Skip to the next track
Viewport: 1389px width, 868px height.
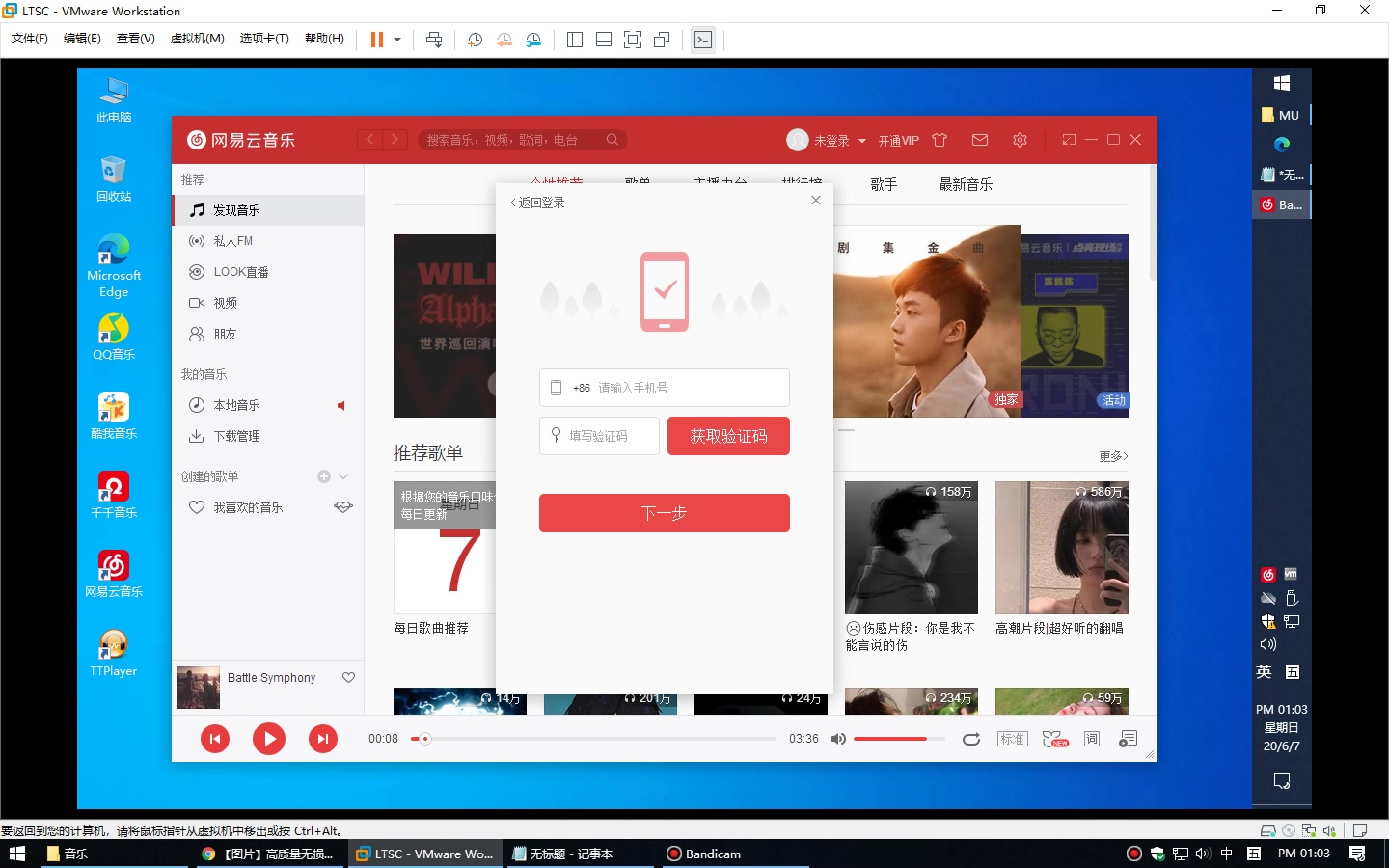pyautogui.click(x=323, y=739)
